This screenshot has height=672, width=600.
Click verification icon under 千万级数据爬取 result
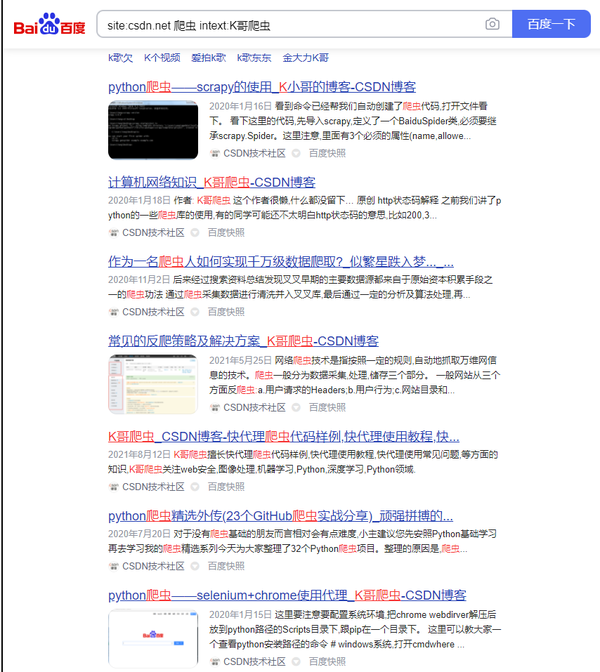click(195, 312)
